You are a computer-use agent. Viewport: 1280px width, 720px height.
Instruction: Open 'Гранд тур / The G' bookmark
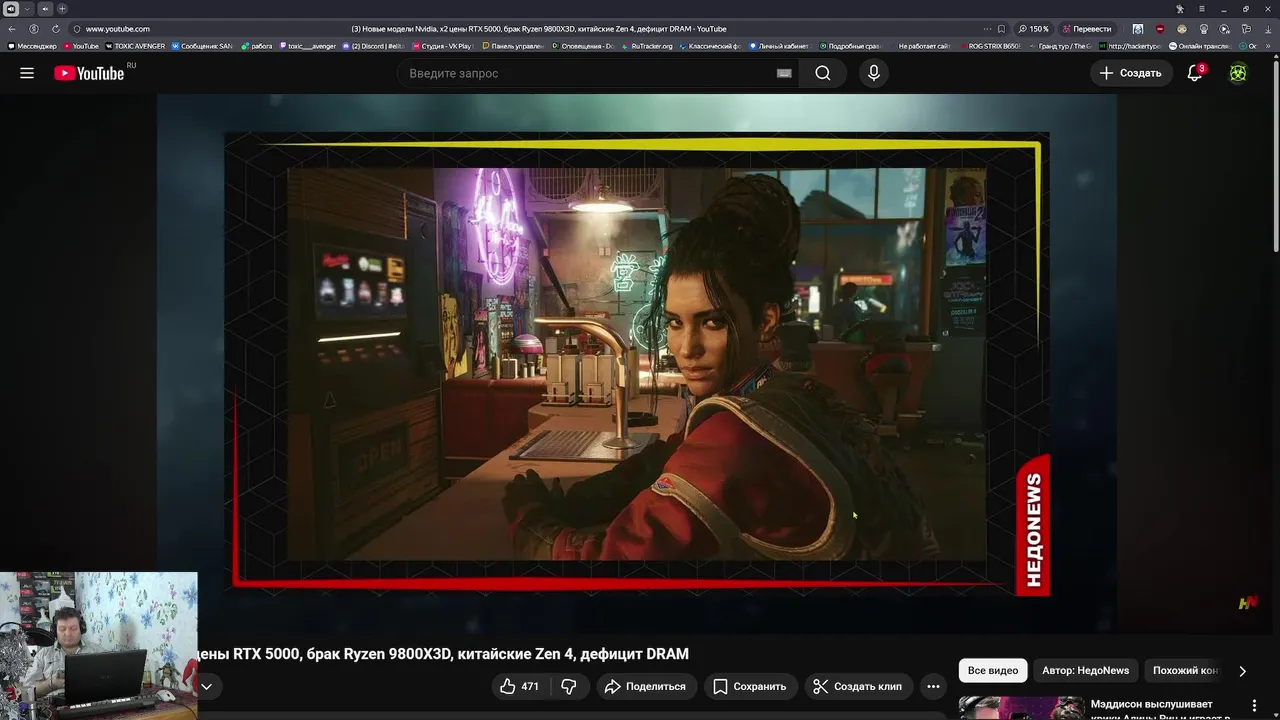click(1060, 46)
